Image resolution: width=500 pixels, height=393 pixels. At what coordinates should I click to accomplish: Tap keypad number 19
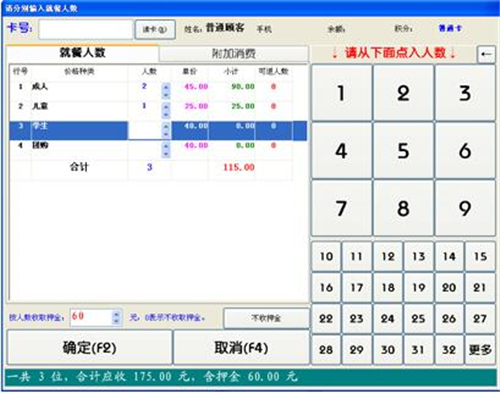click(419, 287)
